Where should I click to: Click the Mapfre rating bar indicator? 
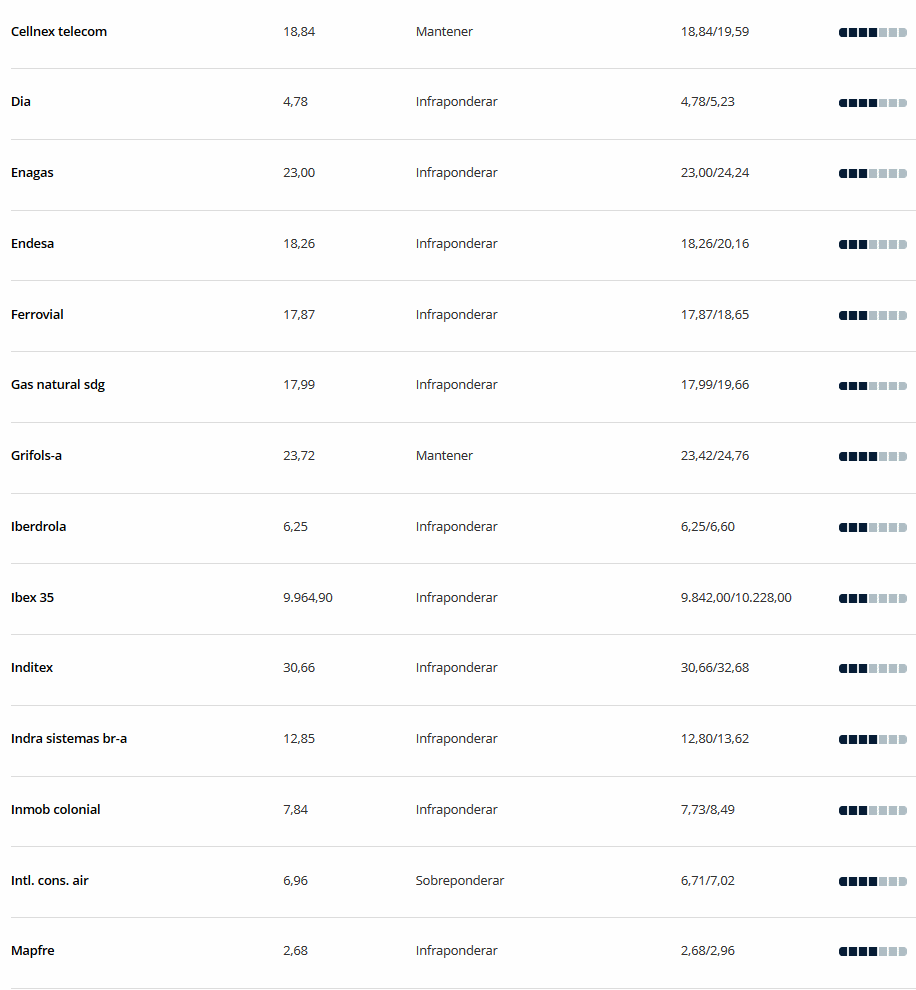(x=872, y=951)
